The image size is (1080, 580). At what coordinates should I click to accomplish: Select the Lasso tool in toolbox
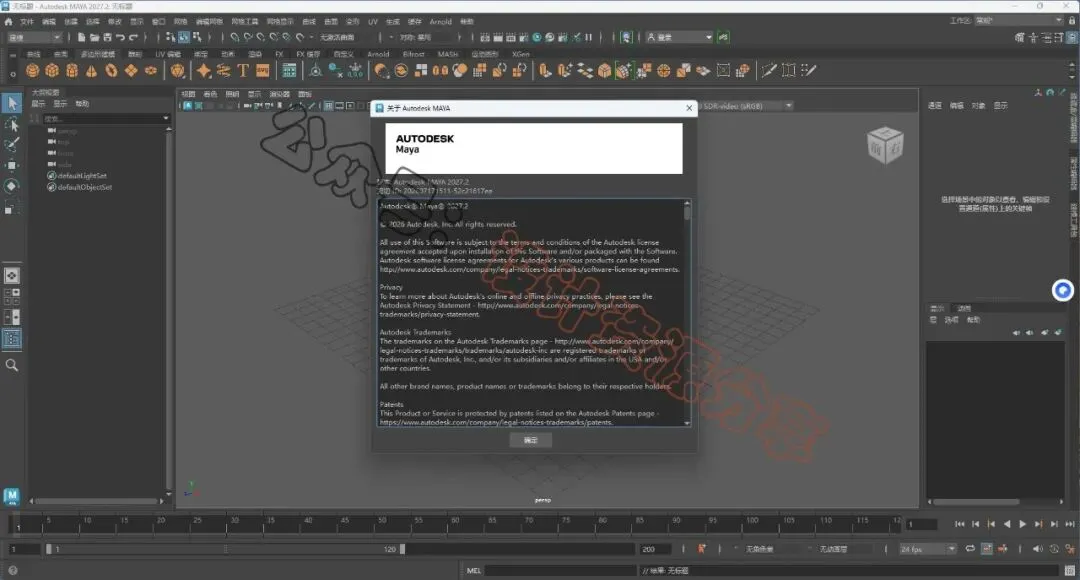click(12, 125)
